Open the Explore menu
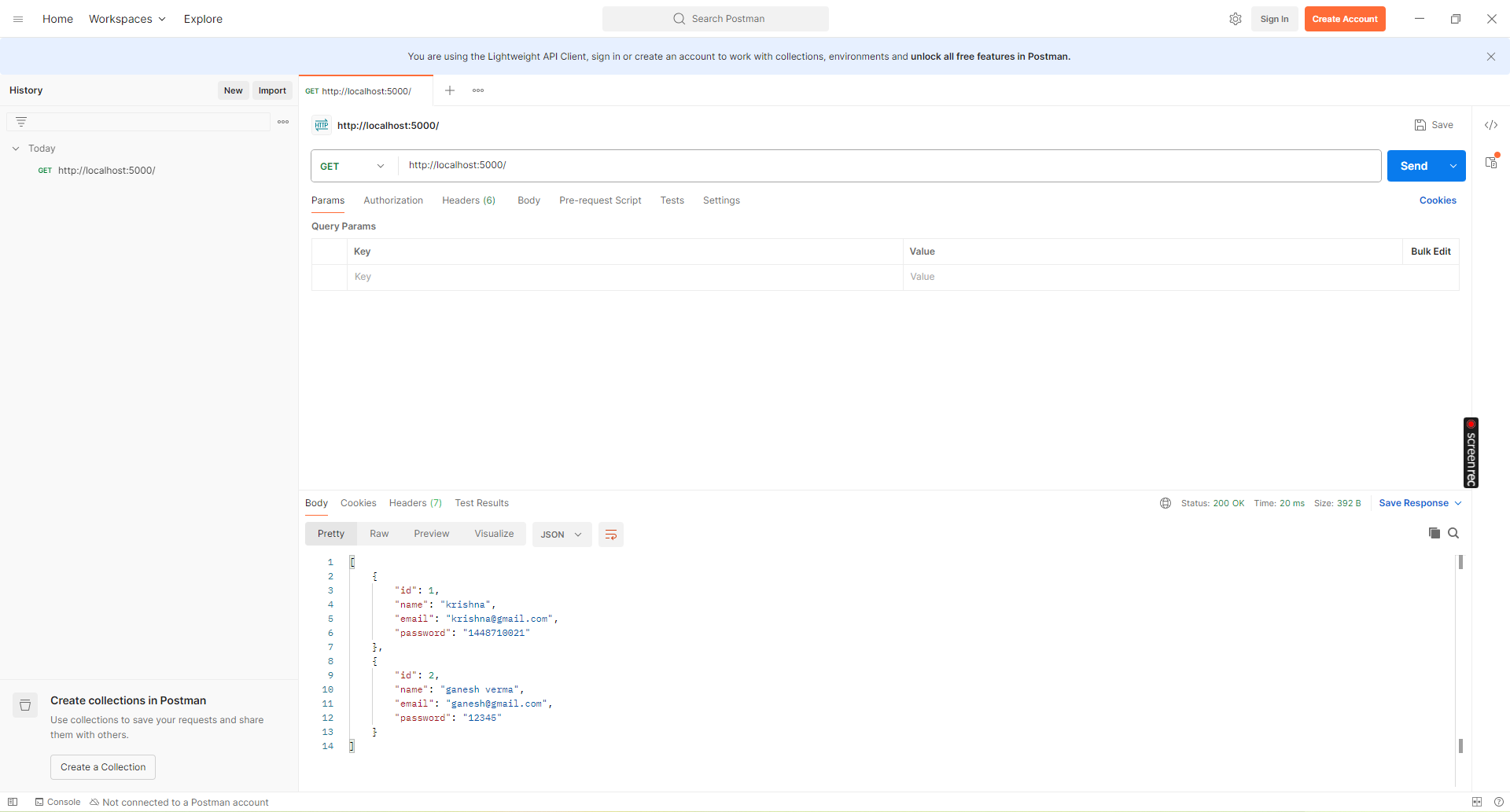The width and height of the screenshot is (1510, 812). [x=203, y=19]
